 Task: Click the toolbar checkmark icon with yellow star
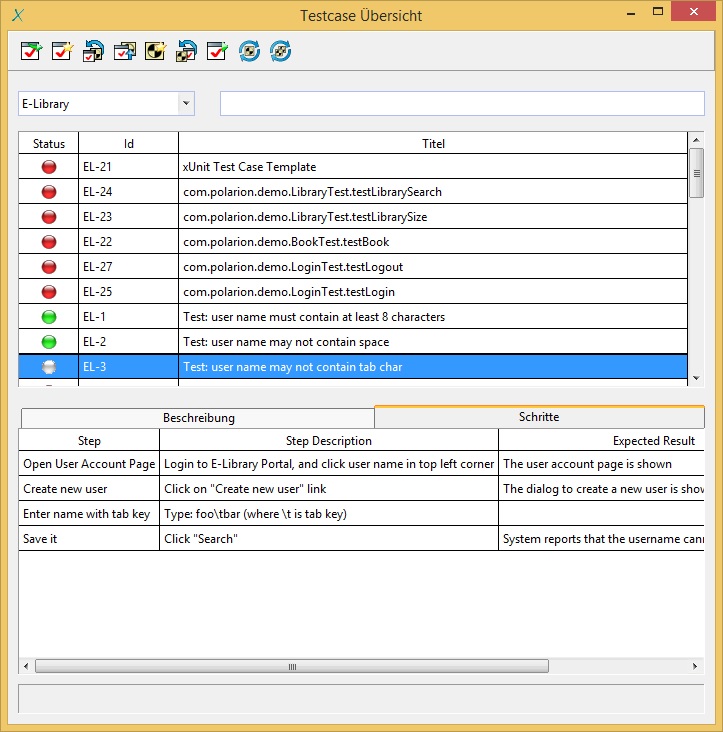pos(62,51)
